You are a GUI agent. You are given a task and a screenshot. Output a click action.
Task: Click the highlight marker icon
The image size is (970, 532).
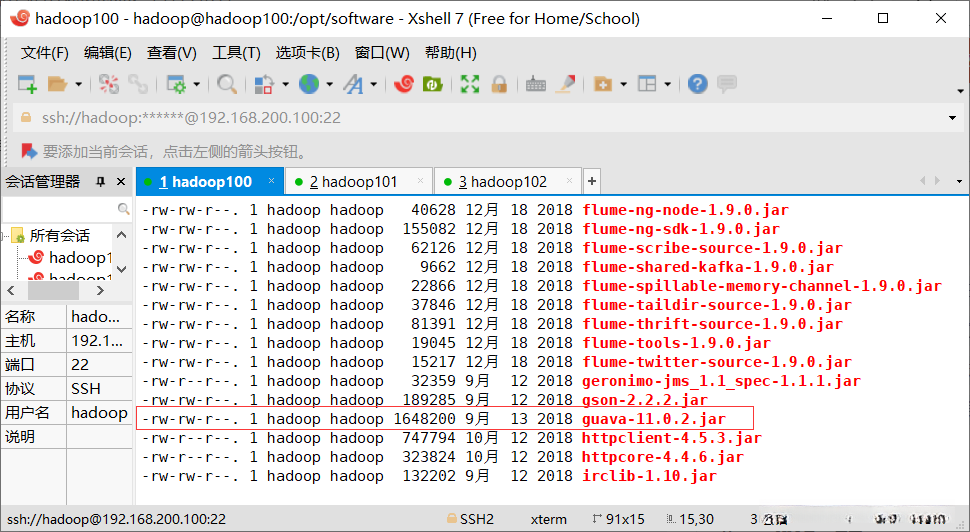[565, 84]
